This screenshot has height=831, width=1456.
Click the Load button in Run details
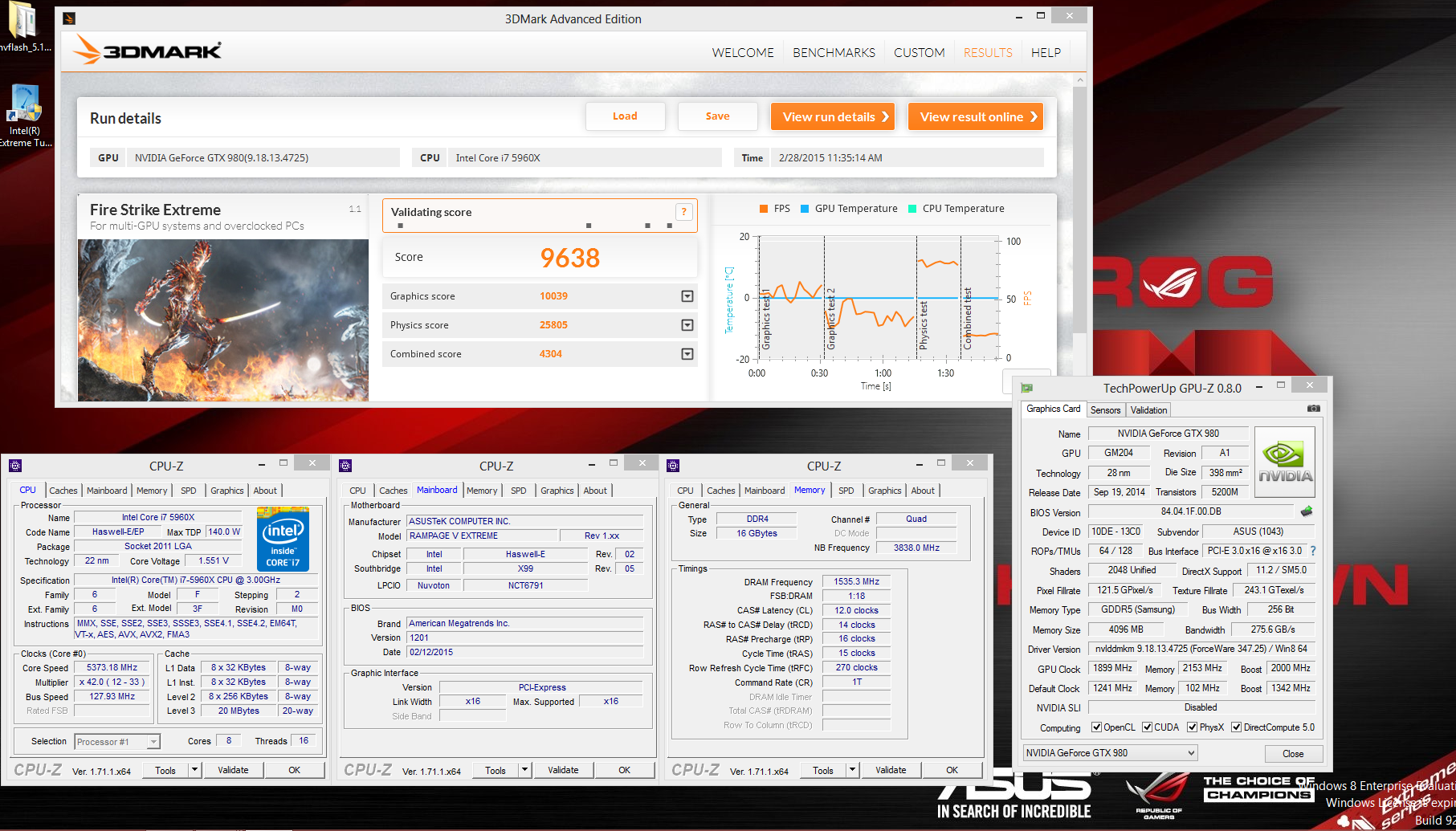pos(625,116)
